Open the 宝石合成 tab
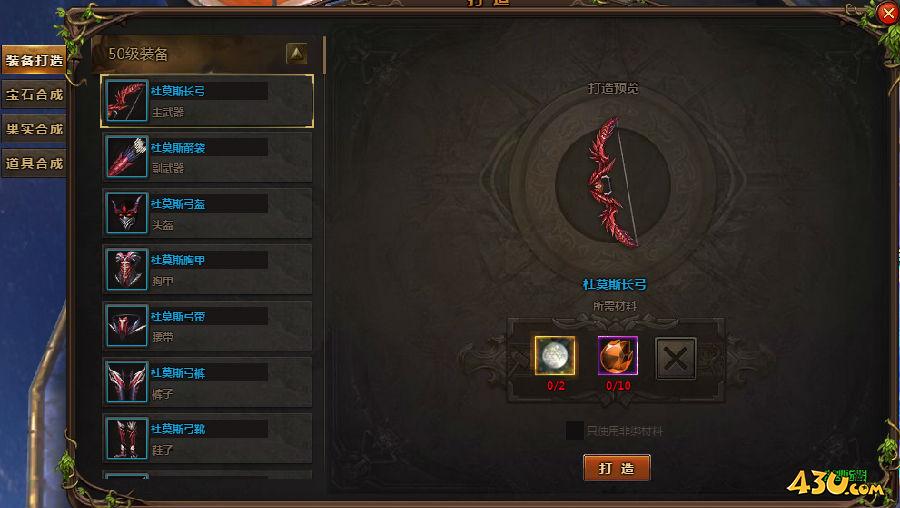Viewport: 900px width, 508px height. coord(33,95)
